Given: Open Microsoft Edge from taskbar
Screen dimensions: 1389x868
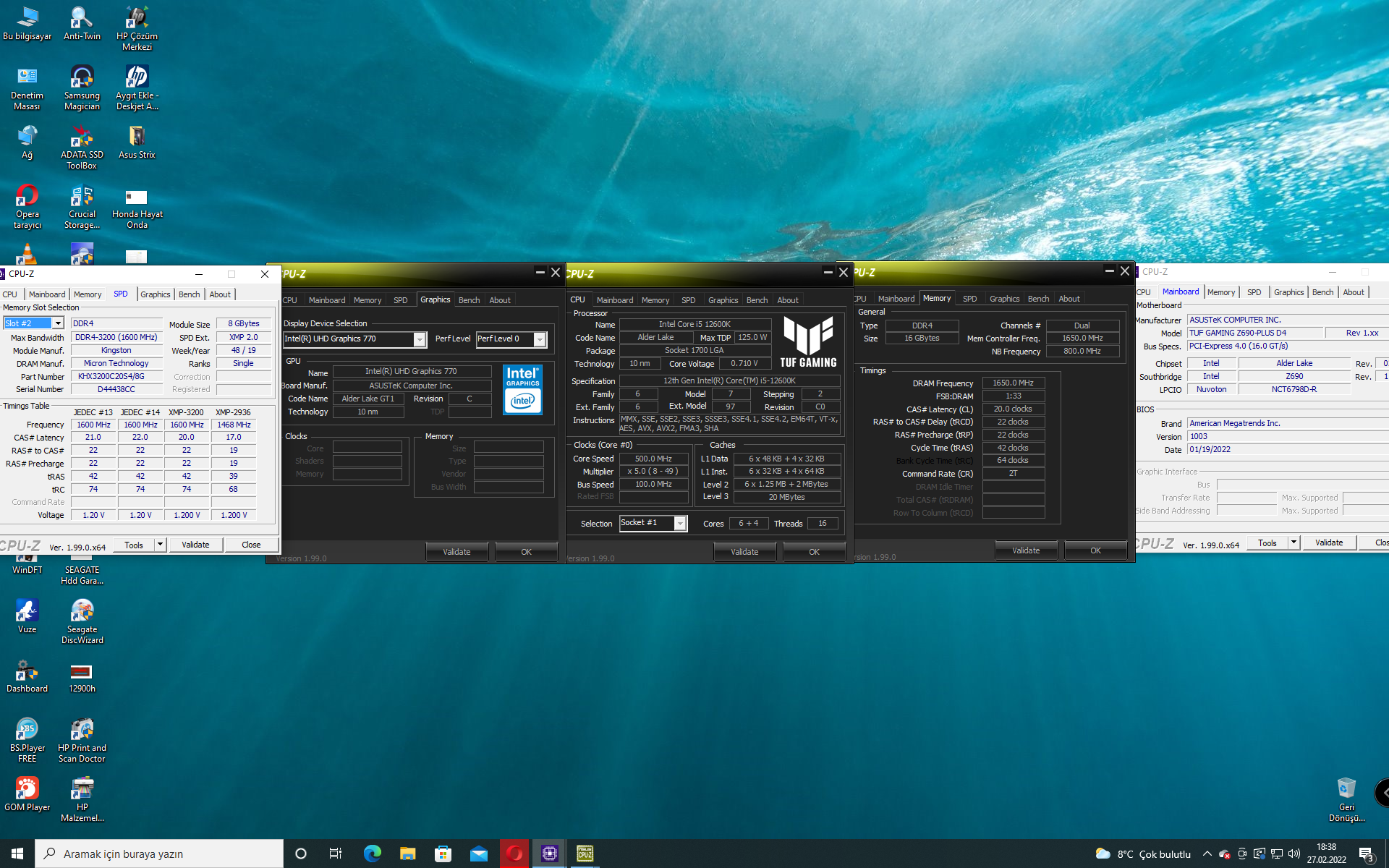Looking at the screenshot, I should (x=372, y=854).
